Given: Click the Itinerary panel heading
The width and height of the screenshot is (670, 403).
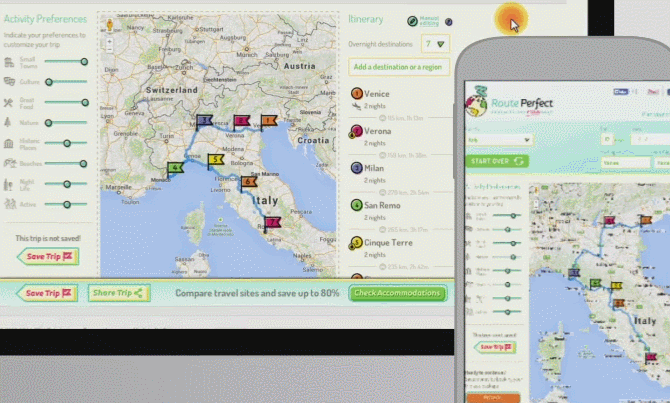Looking at the screenshot, I should [x=366, y=19].
